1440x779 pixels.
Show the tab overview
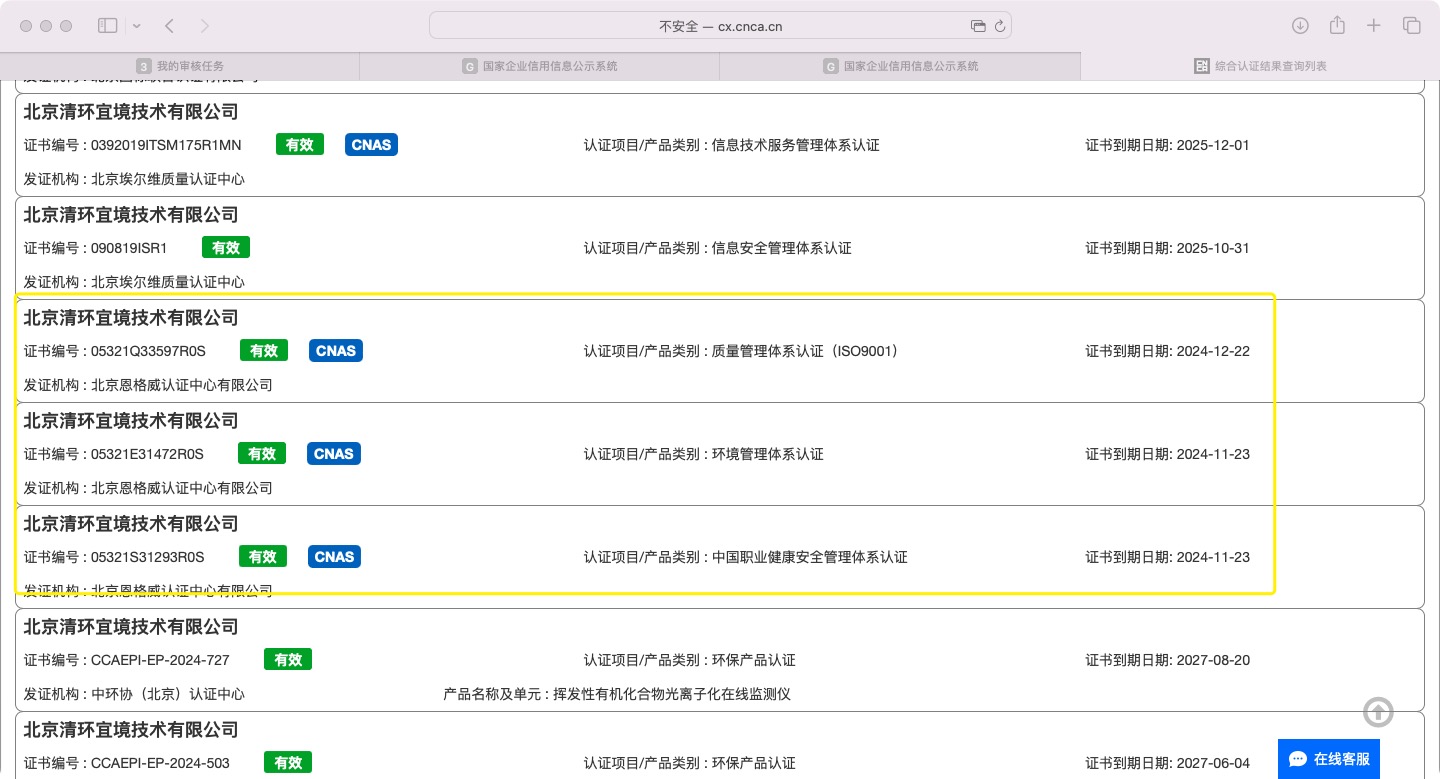pyautogui.click(x=1412, y=26)
